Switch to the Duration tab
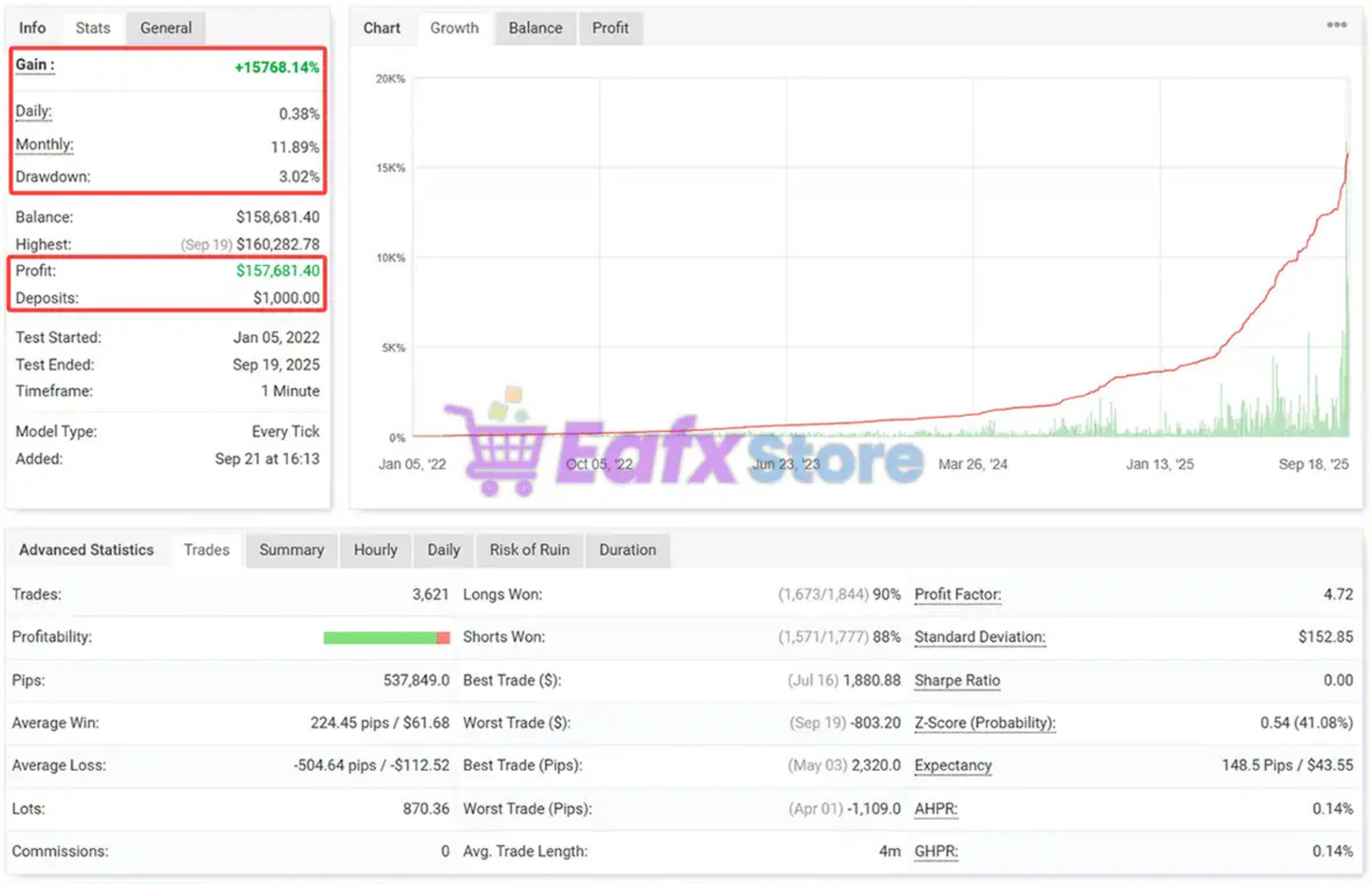This screenshot has width=1372, height=884. 628,550
